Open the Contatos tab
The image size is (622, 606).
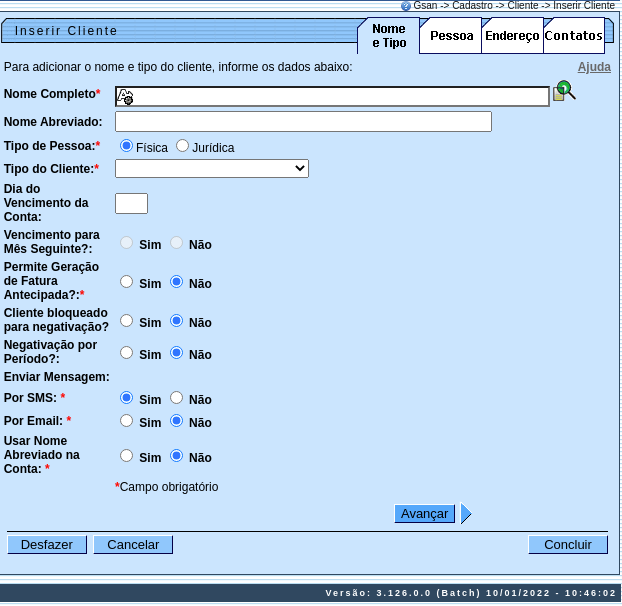[x=574, y=36]
